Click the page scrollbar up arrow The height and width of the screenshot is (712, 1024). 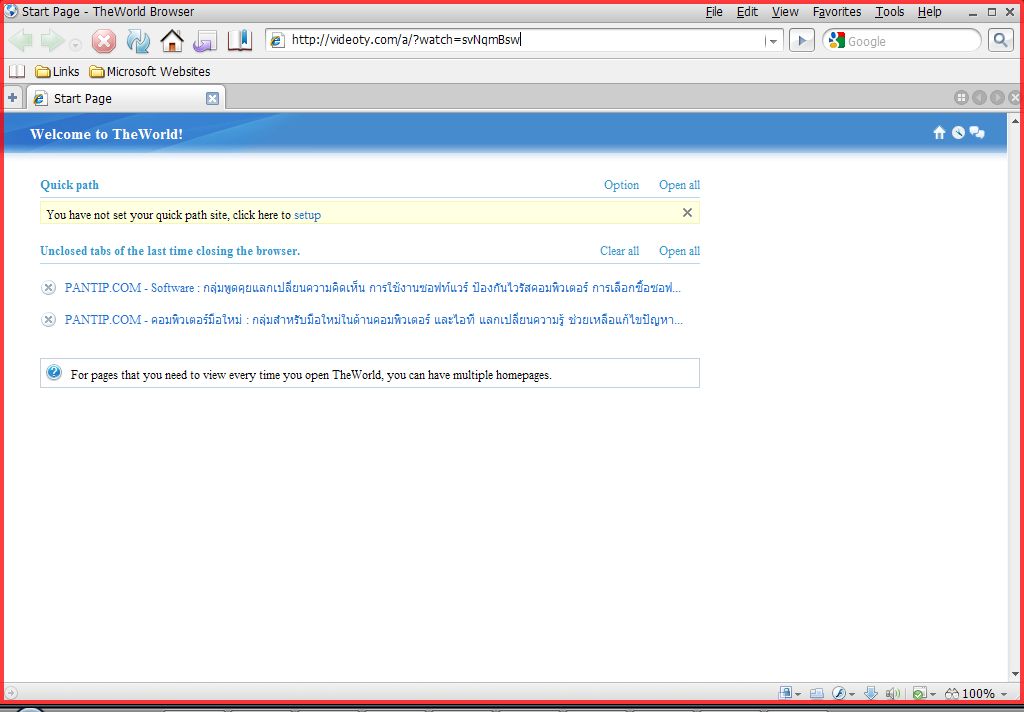[x=1015, y=121]
